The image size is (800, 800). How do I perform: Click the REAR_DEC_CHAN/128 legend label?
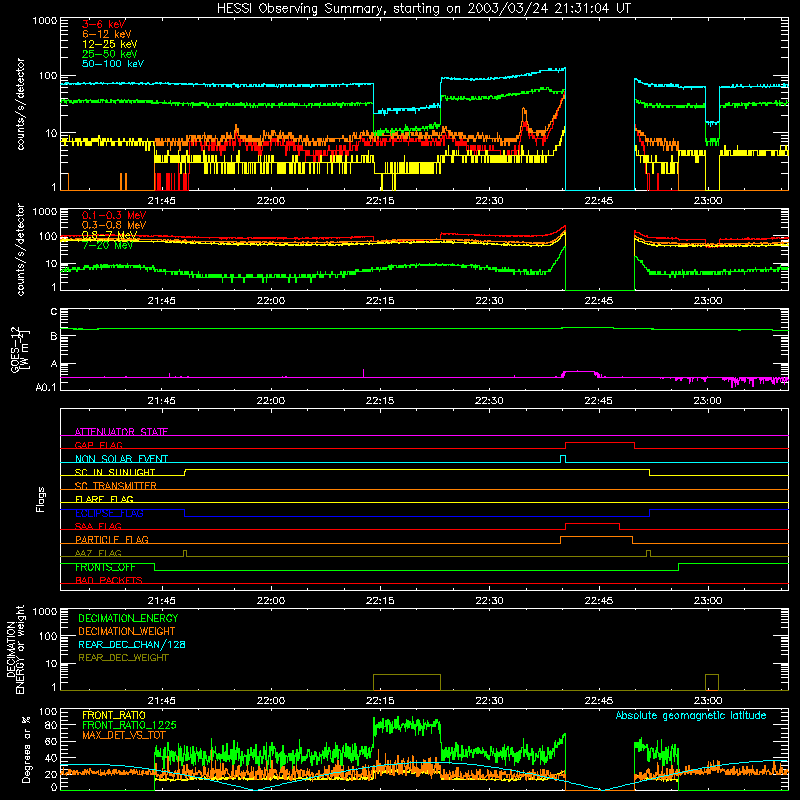coord(132,644)
